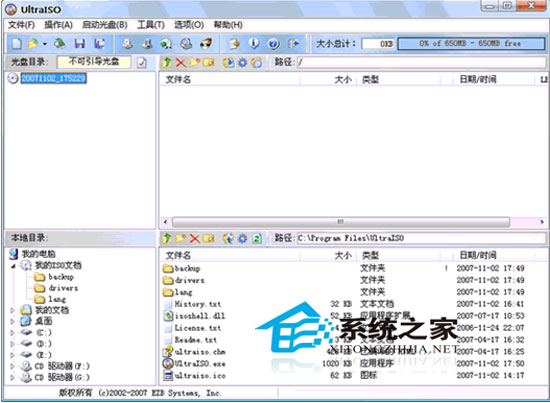Image resolution: width=550 pixels, height=403 pixels.
Task: Click the blue question mark Help icon
Action: [x=273, y=43]
